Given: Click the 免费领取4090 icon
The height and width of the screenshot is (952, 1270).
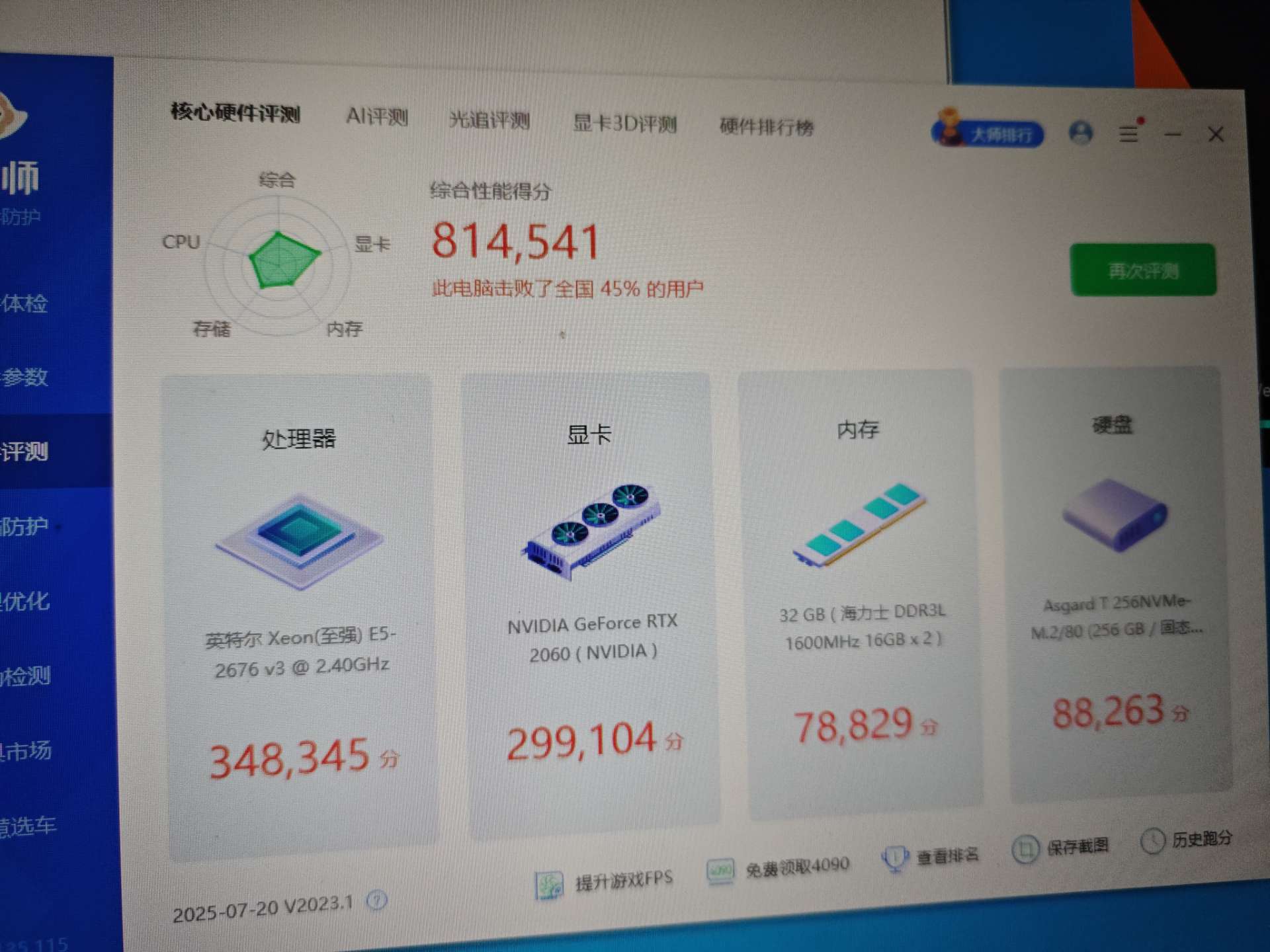Looking at the screenshot, I should click(720, 871).
